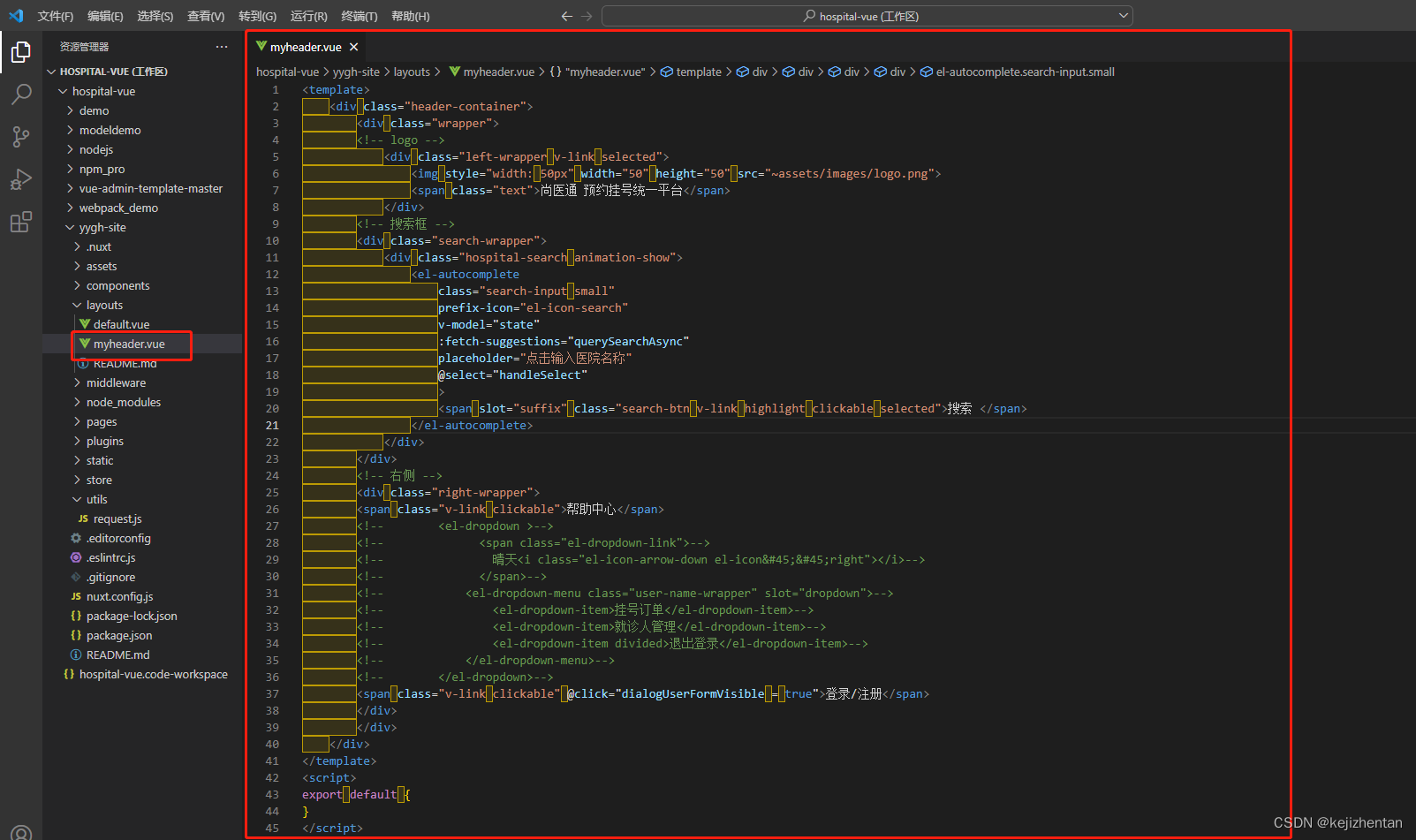
Task: Click the layouts breadcrumb segment
Action: (x=412, y=72)
